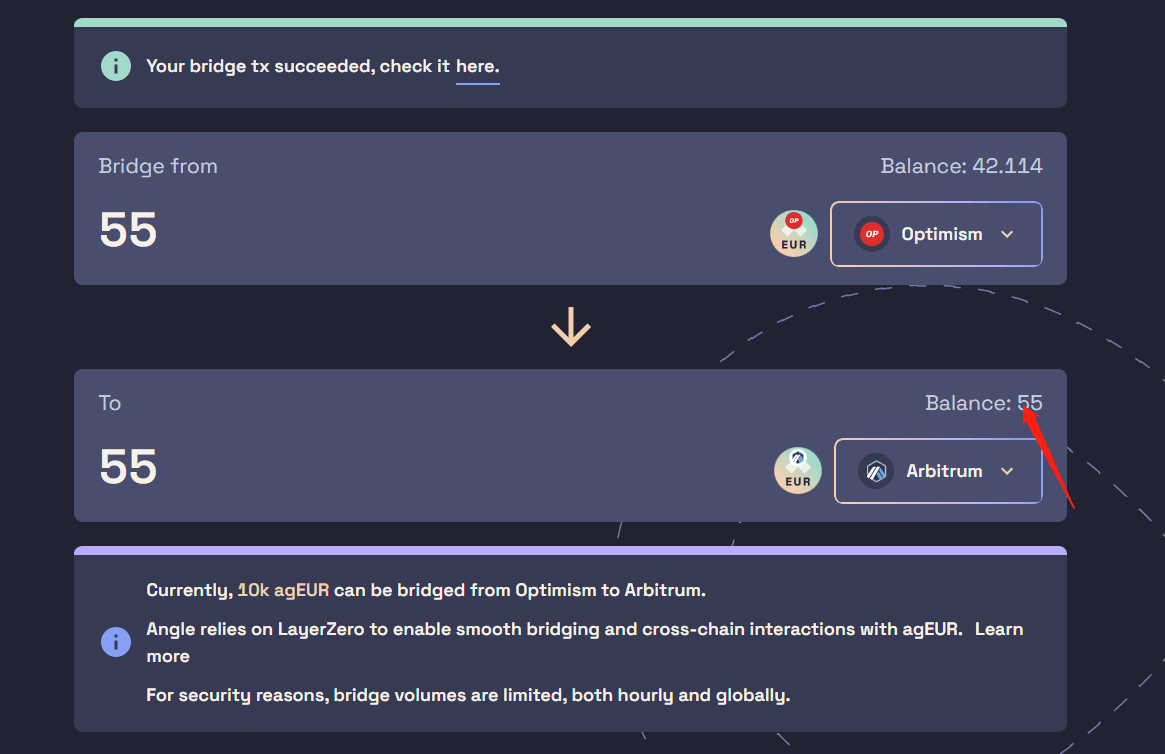Click the Bridge from label
The width and height of the screenshot is (1165, 754).
coord(158,166)
